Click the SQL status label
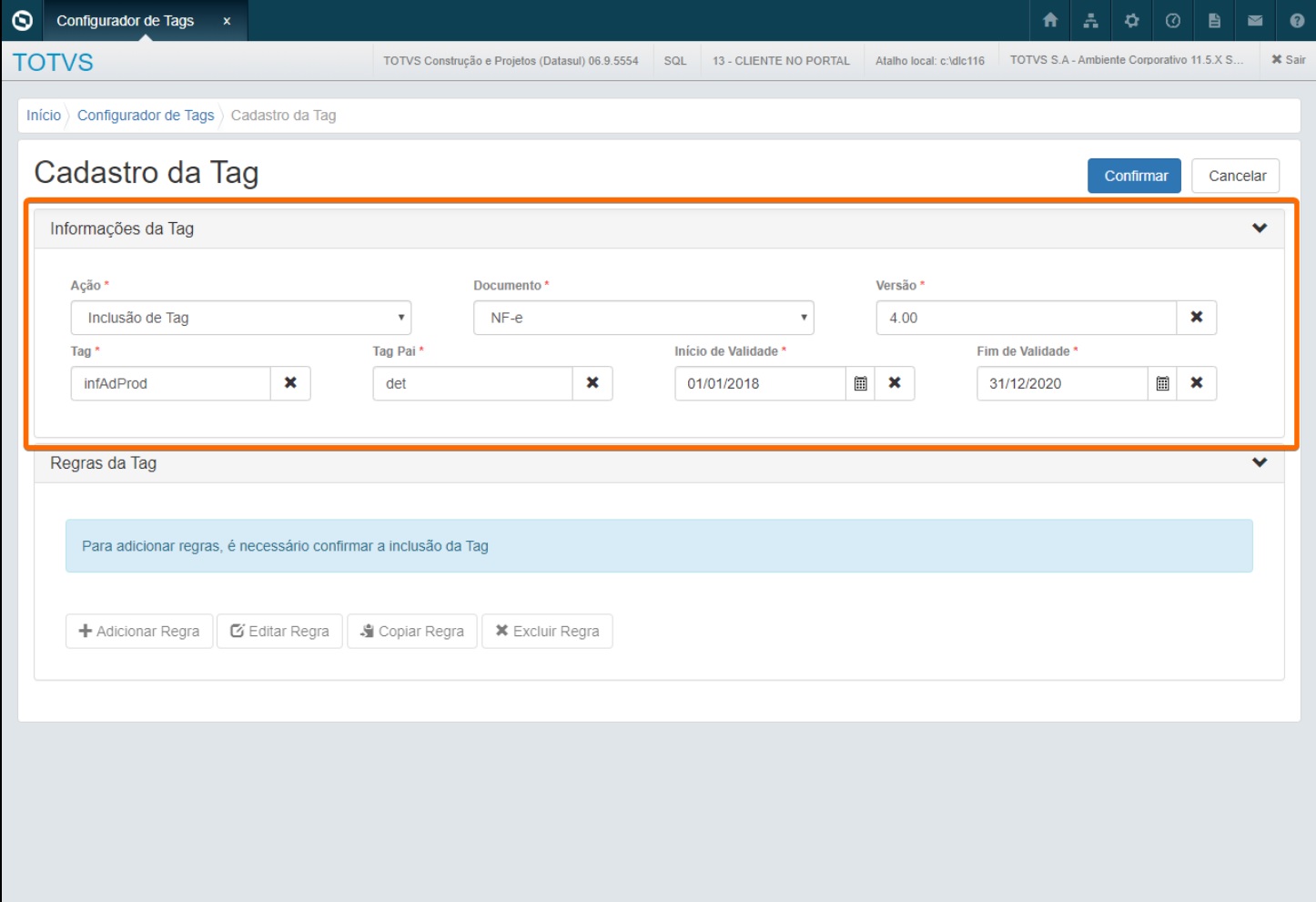 point(675,61)
